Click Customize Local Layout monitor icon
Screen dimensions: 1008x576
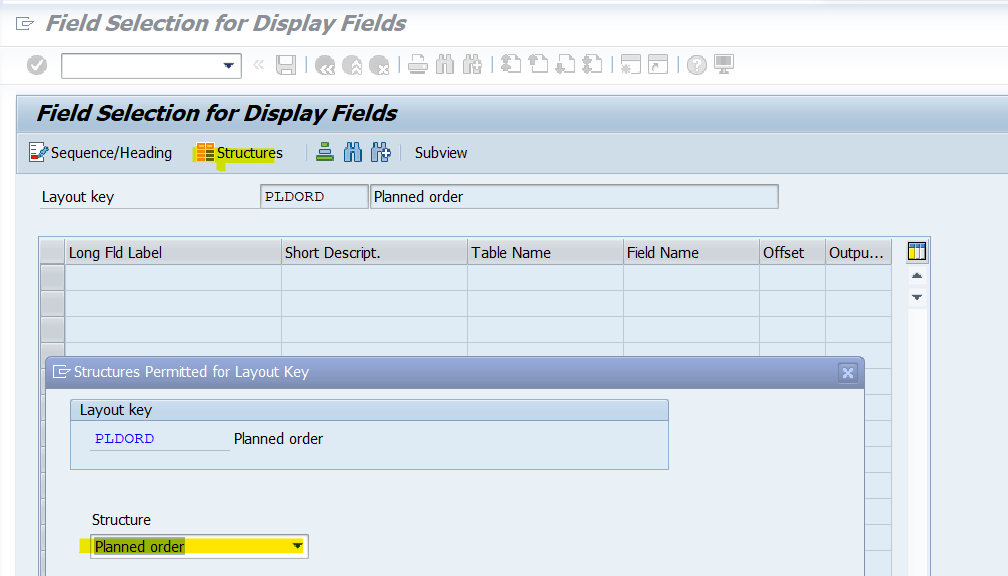(724, 64)
